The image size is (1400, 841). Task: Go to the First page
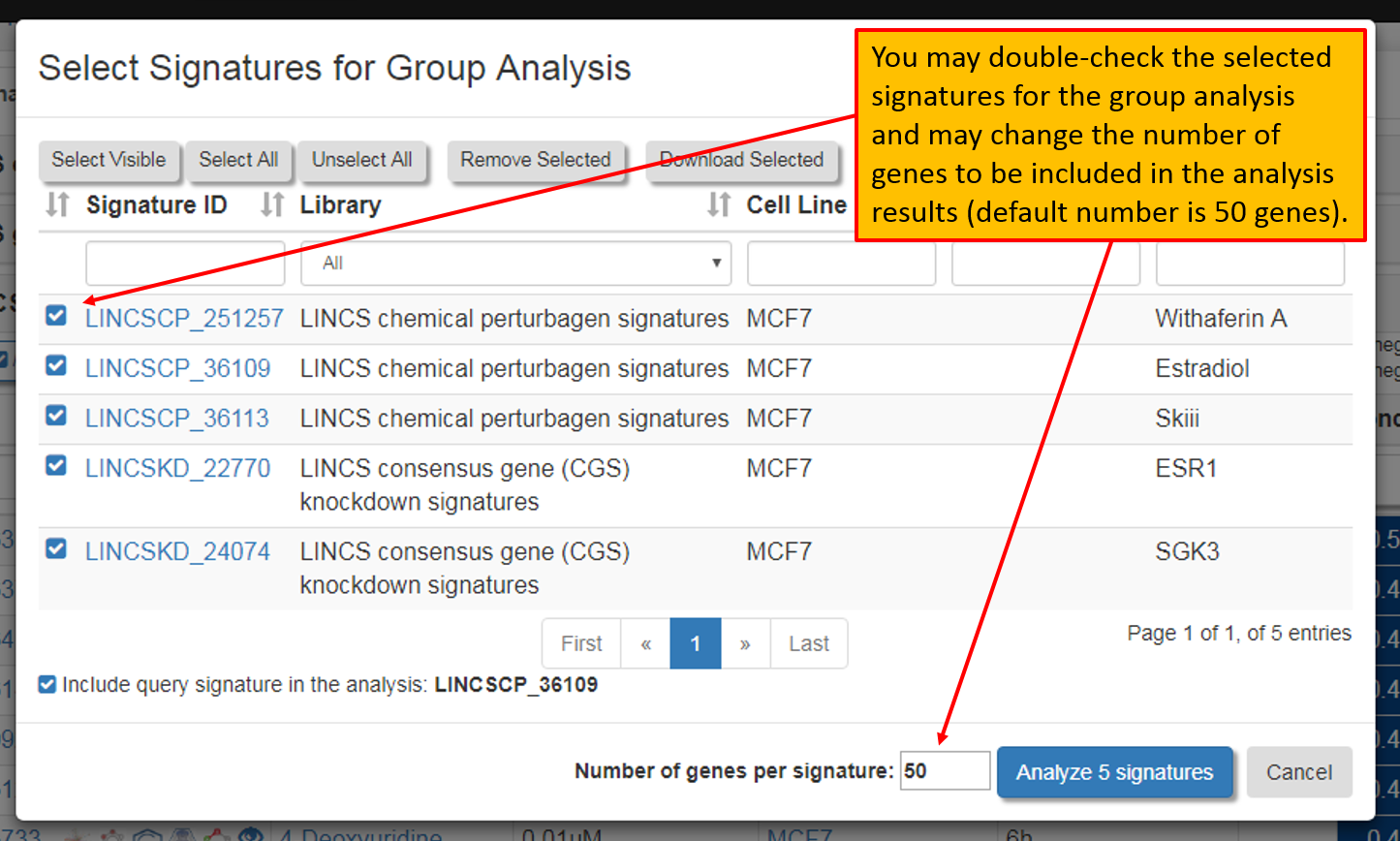click(581, 644)
